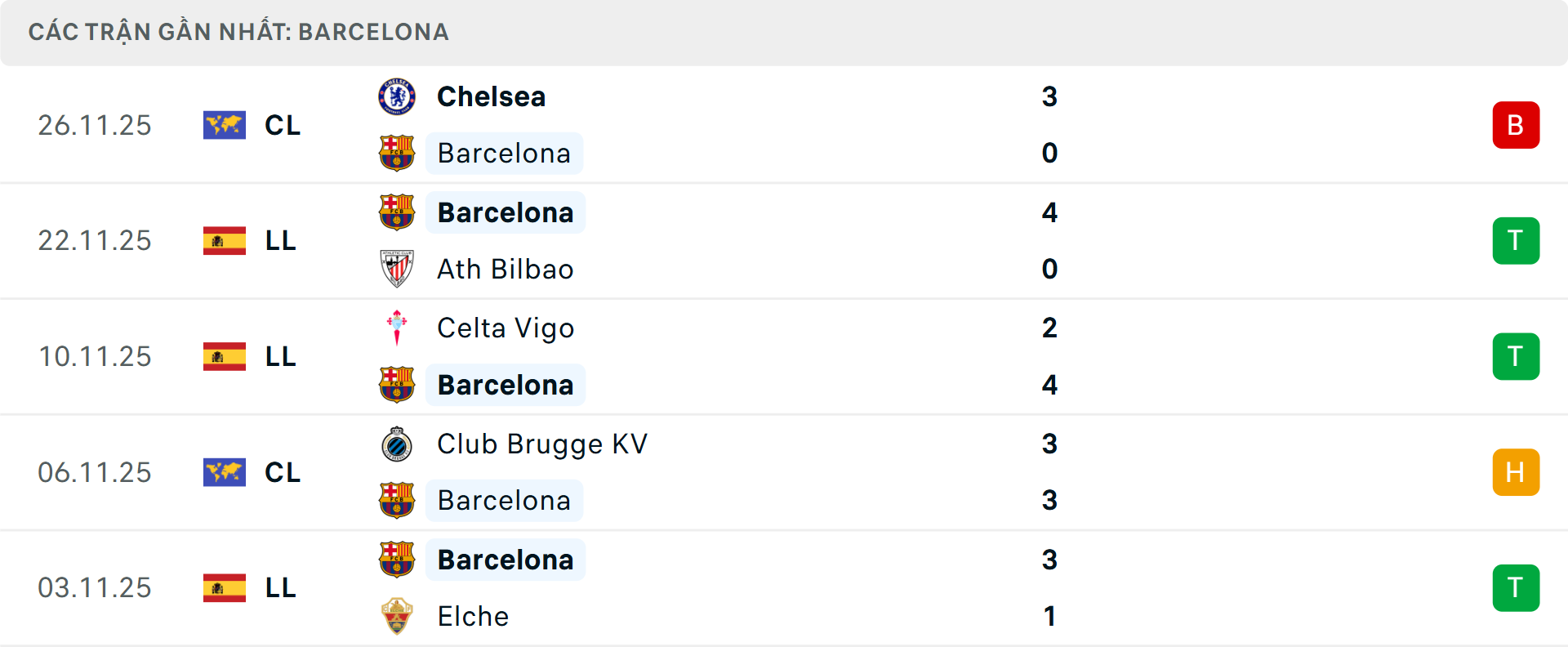Click the red B result badge
1568x647 pixels.
coord(1516,125)
